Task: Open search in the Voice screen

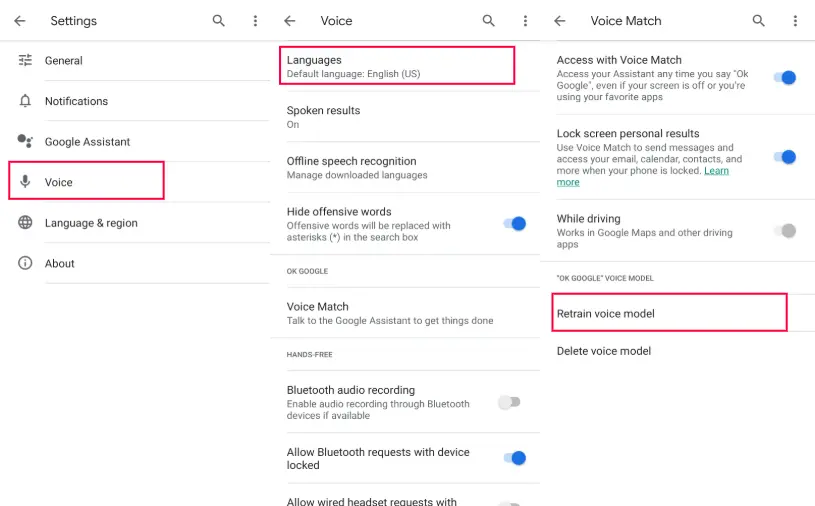Action: click(x=489, y=21)
